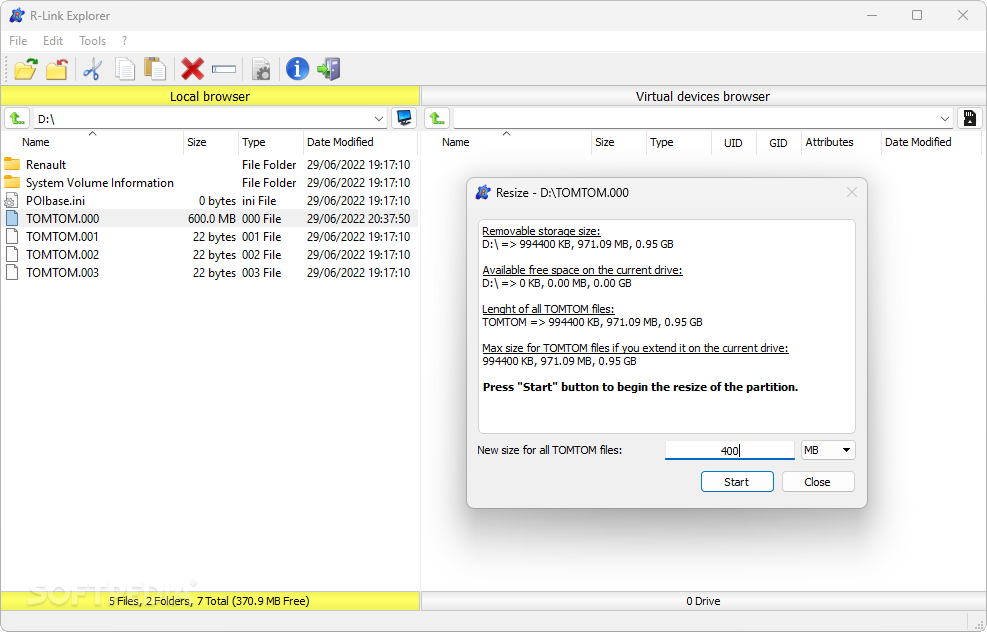Click the GID column header
Image resolution: width=987 pixels, height=632 pixels.
click(x=778, y=143)
